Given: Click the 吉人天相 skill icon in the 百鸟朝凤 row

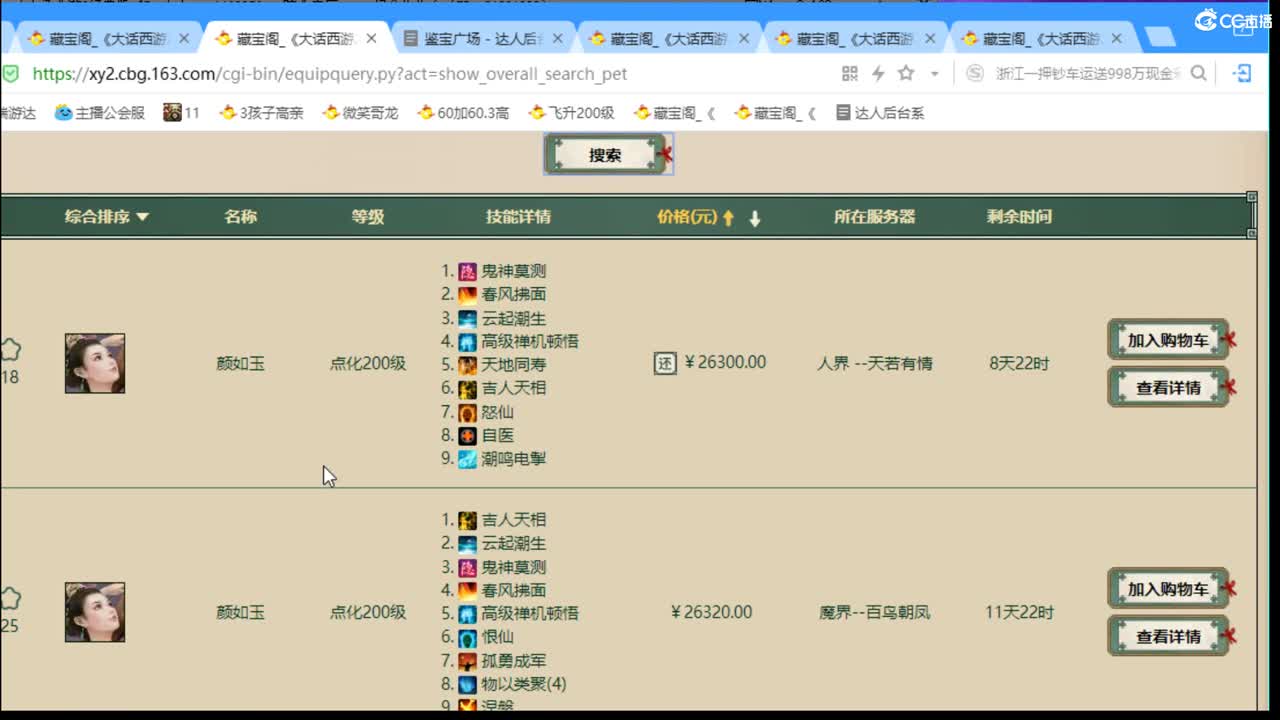Looking at the screenshot, I should (467, 520).
